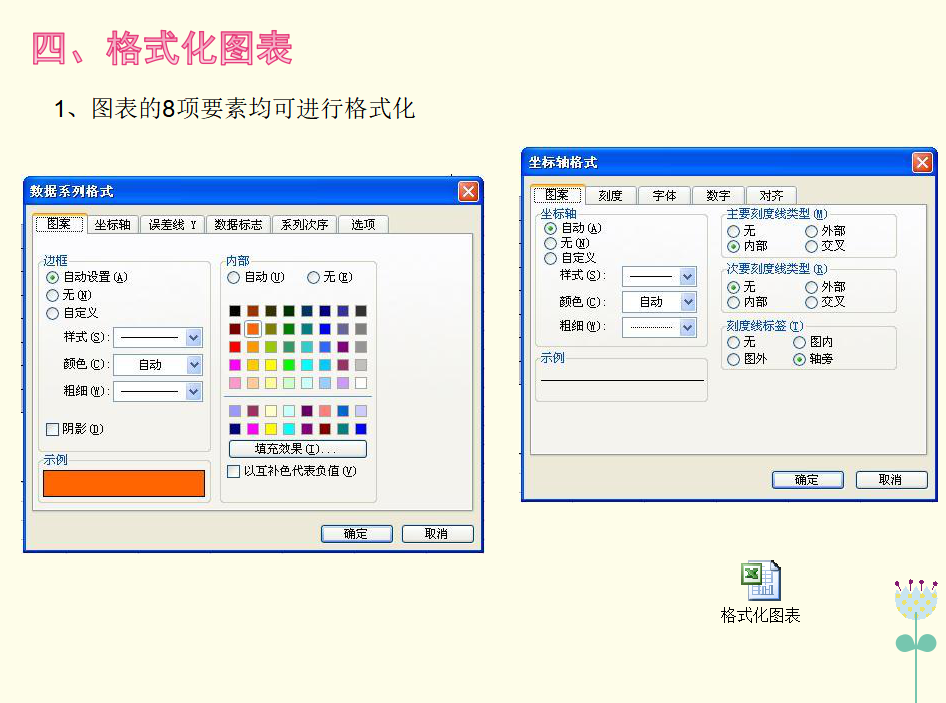The width and height of the screenshot is (946, 703).
Task: Enable the 阴影(D) shadow checkbox
Action: 52,429
